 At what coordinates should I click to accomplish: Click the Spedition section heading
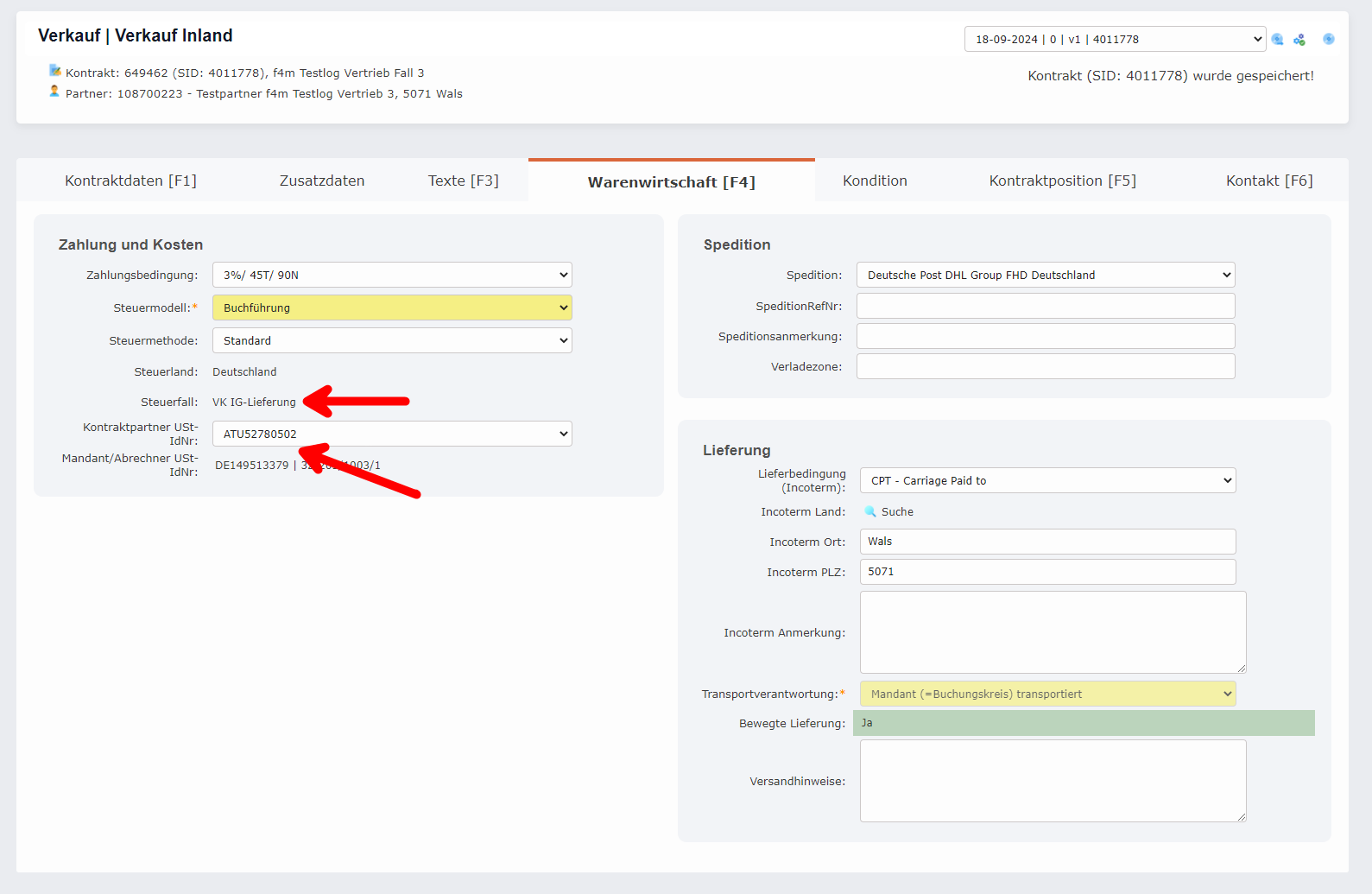click(x=737, y=244)
